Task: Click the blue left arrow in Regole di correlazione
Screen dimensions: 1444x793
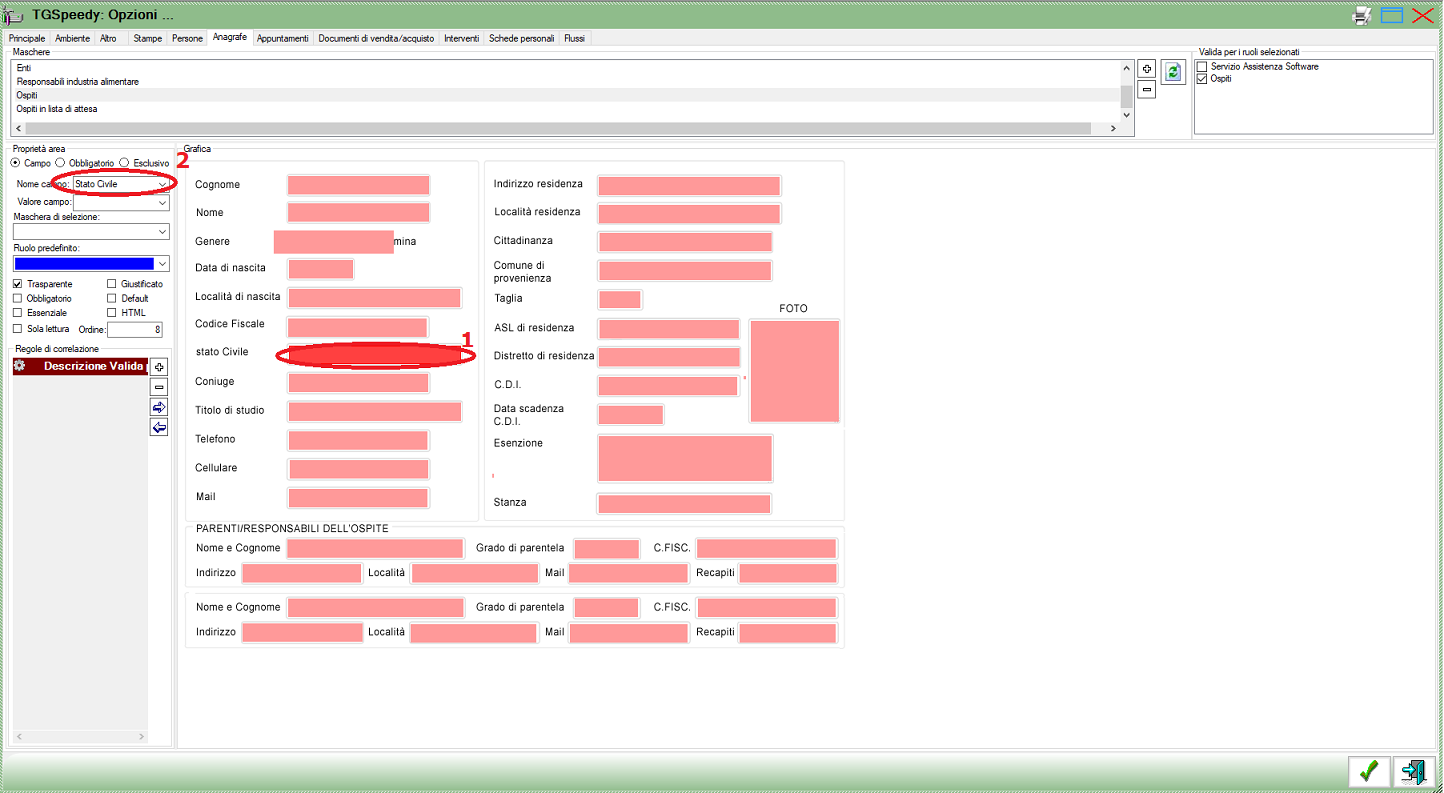Action: (x=159, y=428)
